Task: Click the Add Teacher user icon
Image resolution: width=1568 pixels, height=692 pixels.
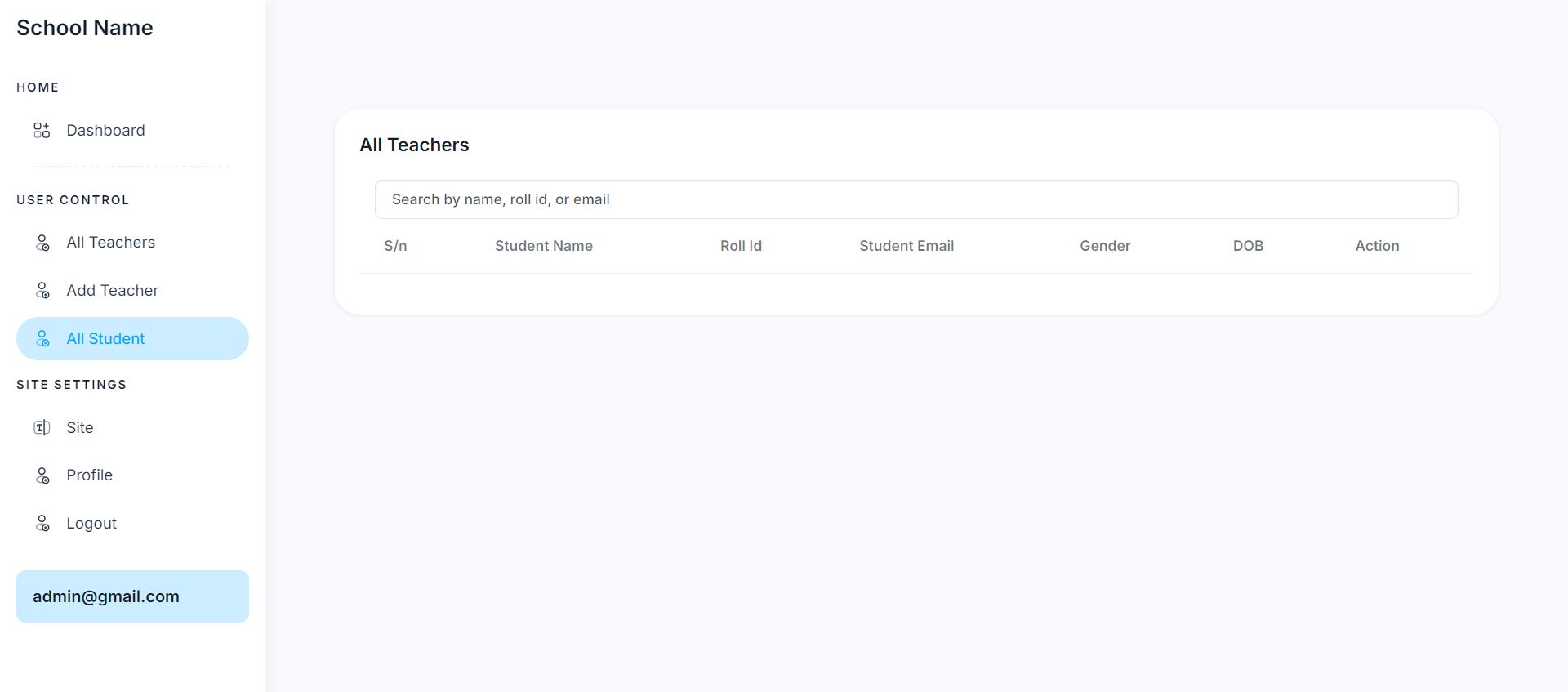Action: [42, 291]
